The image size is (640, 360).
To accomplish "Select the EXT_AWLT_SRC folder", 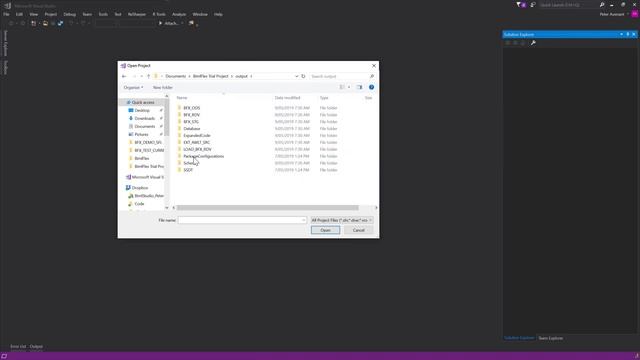I will [196, 142].
